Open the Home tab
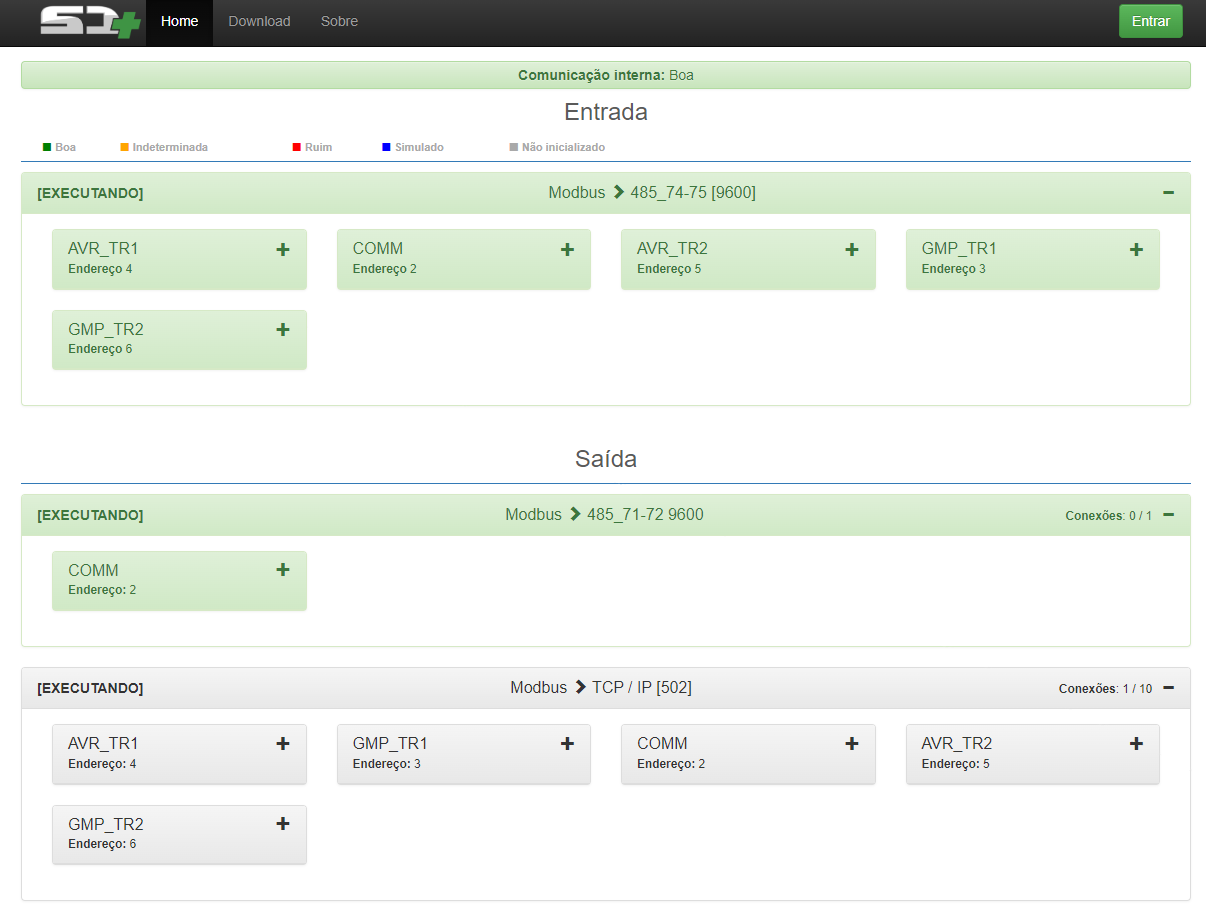1206x918 pixels. point(179,22)
